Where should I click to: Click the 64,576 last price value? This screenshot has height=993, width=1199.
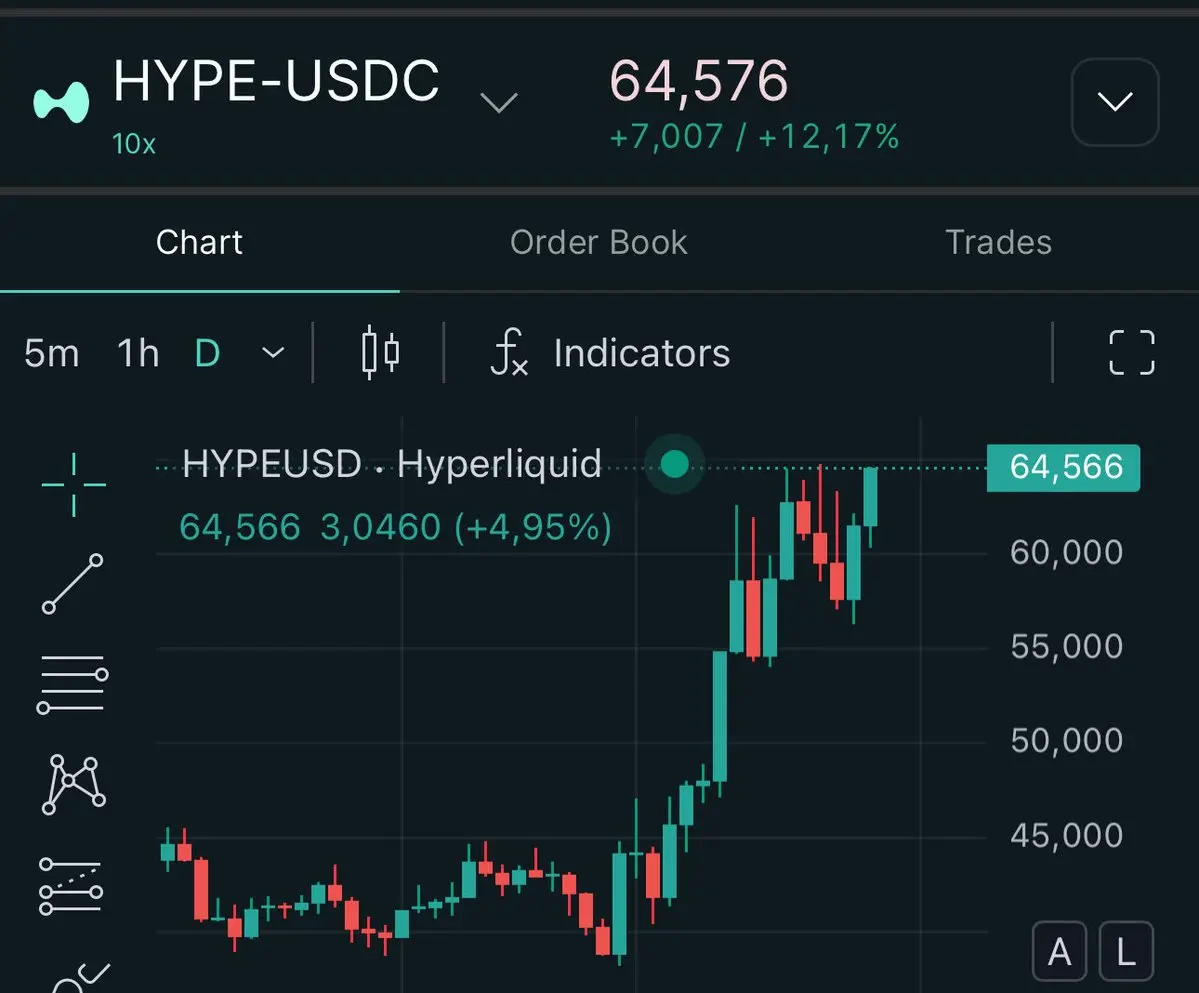[698, 80]
